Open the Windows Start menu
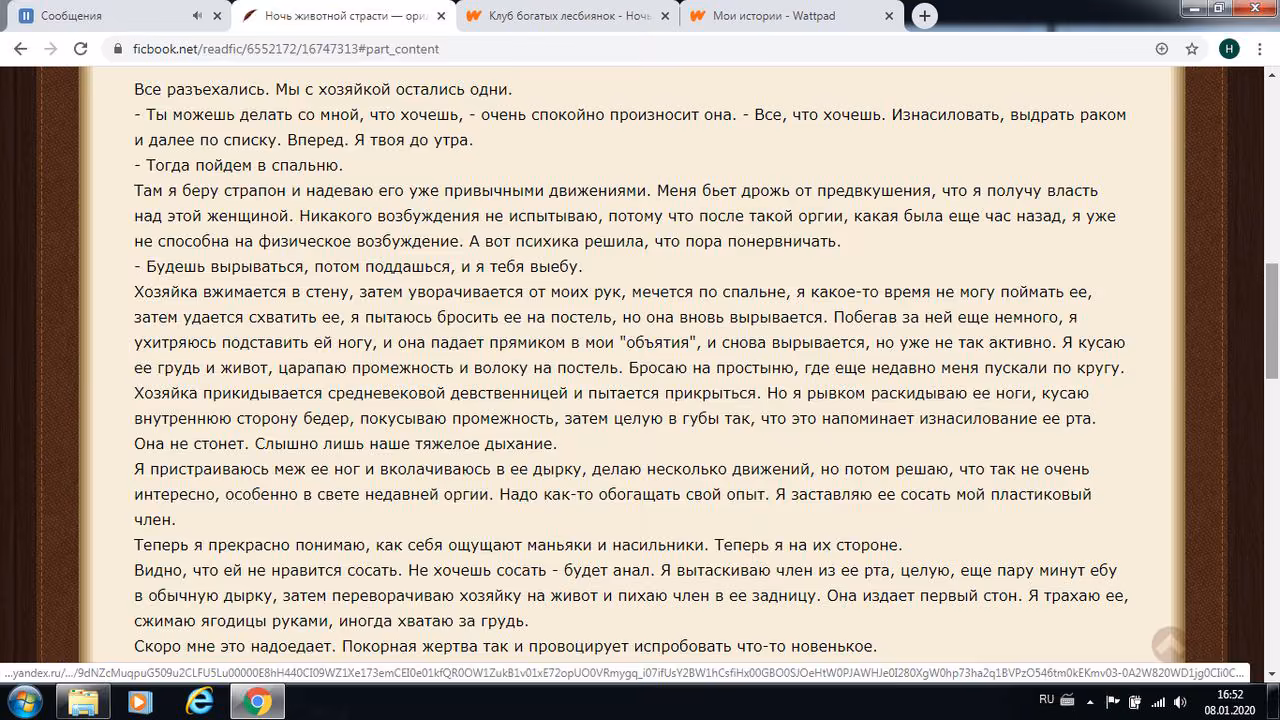The image size is (1280, 720). (x=23, y=701)
